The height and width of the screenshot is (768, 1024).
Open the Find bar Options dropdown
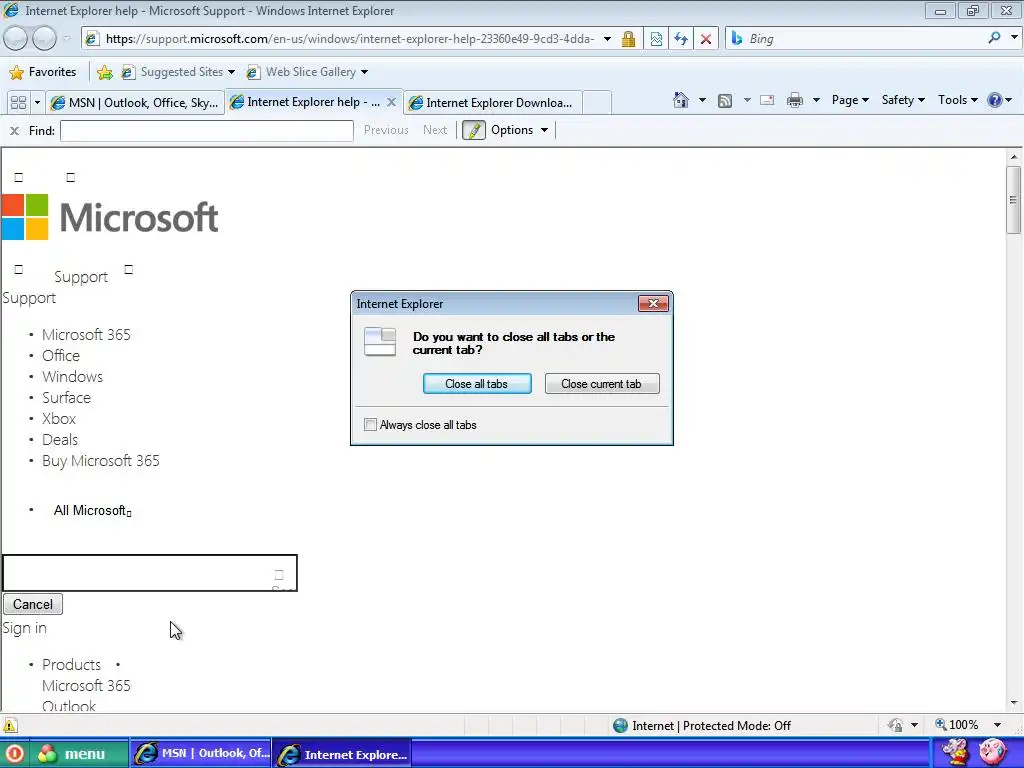click(520, 130)
